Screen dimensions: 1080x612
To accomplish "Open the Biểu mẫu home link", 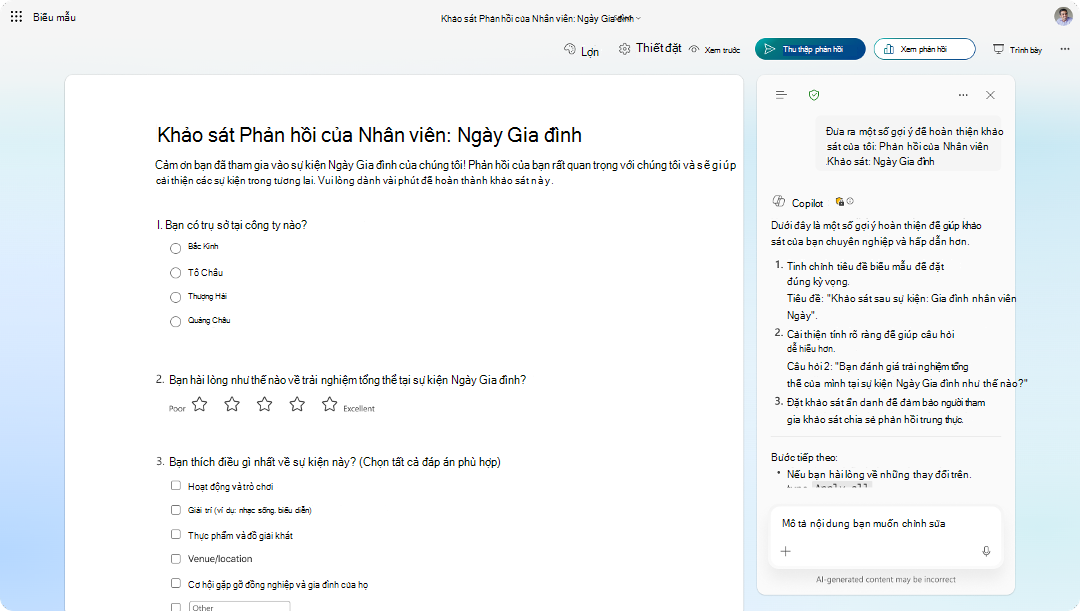I will 54,17.
